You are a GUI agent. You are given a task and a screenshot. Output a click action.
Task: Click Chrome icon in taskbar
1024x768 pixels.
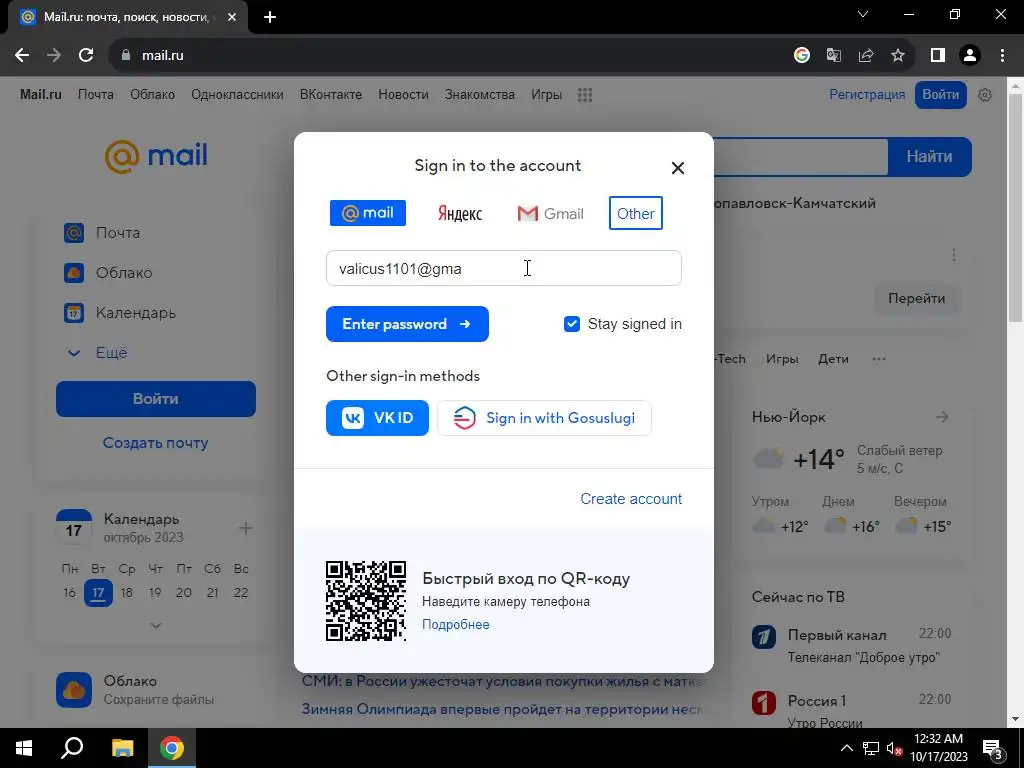(172, 748)
